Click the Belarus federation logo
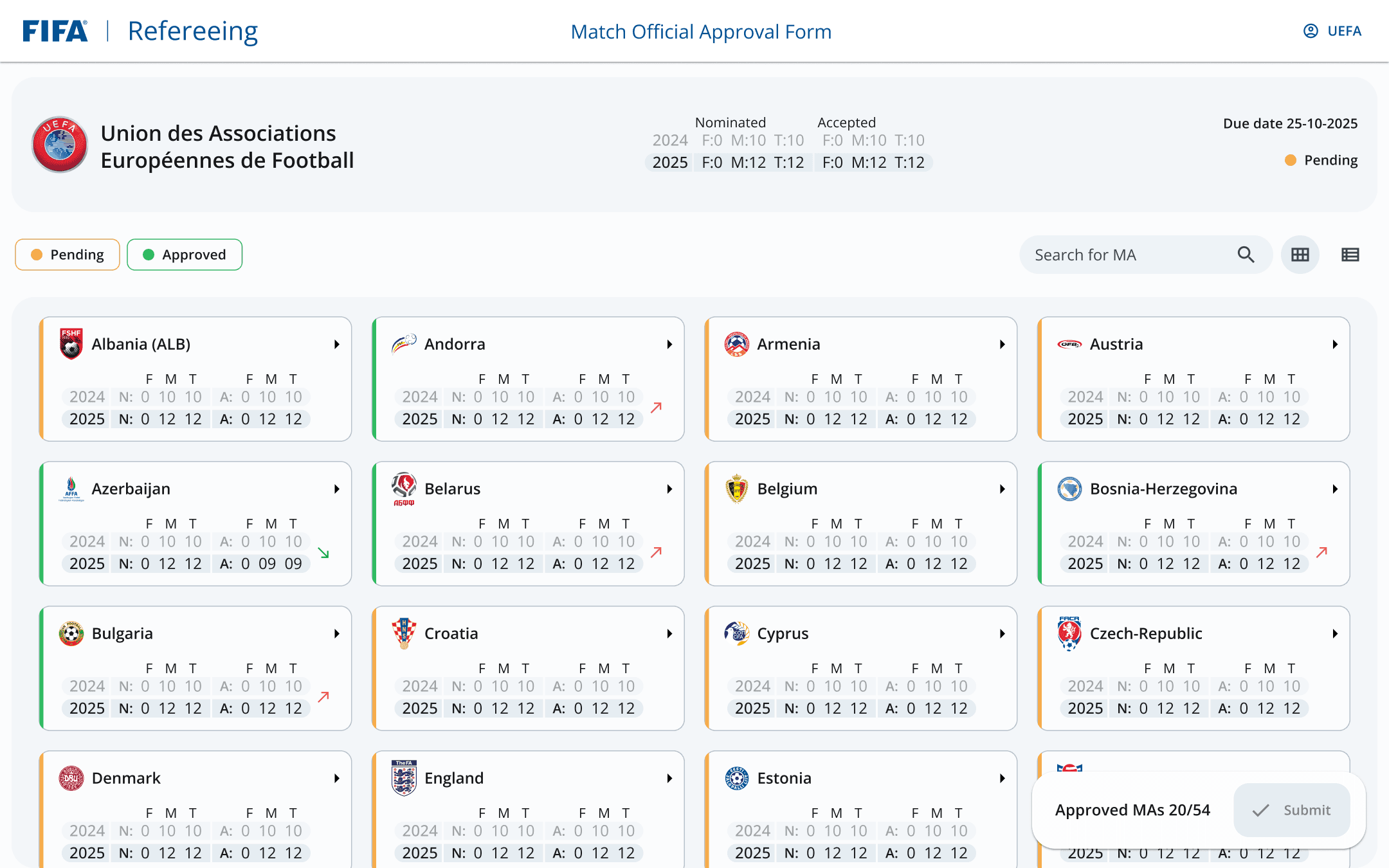This screenshot has width=1389, height=868. pos(404,489)
